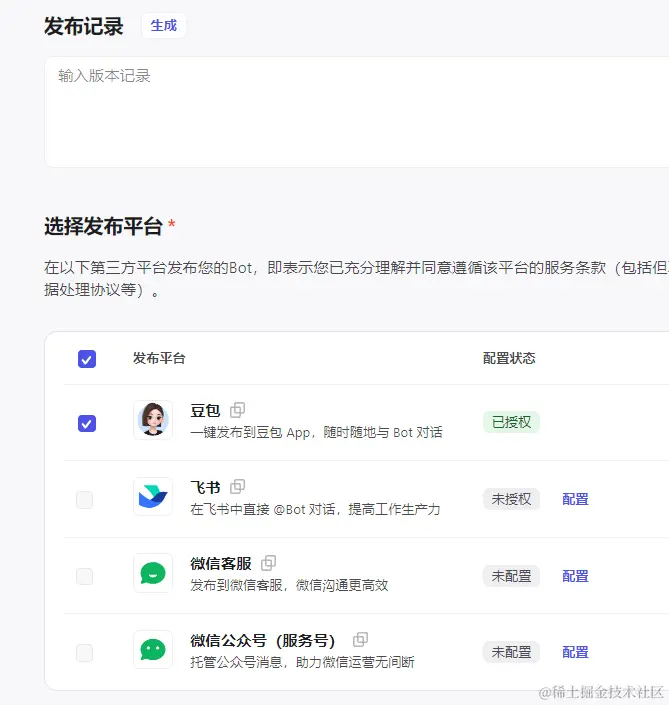Click the 微信公众号 (服务号) platform name
This screenshot has height=705, width=669.
263,640
